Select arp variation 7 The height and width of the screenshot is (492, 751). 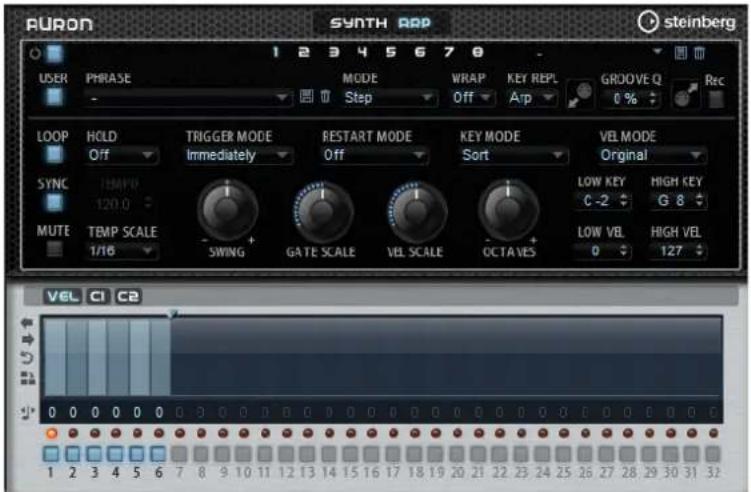point(449,52)
